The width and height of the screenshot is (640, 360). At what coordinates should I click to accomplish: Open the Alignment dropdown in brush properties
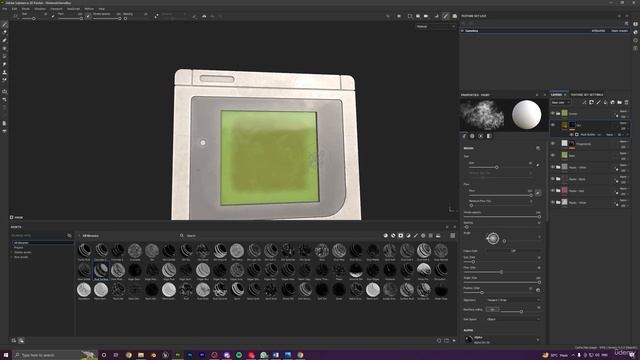click(513, 300)
